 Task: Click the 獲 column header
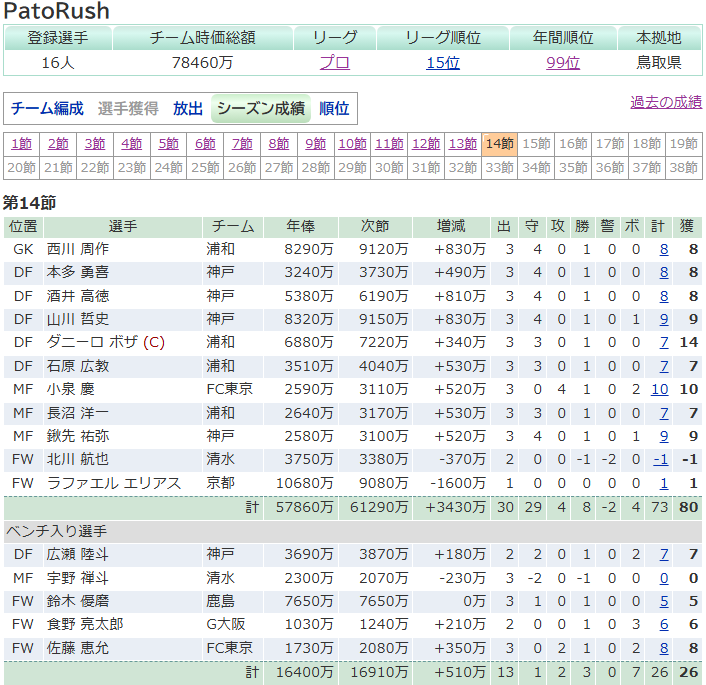[687, 226]
